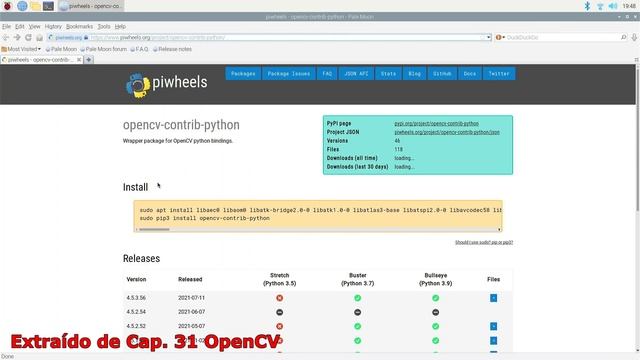This screenshot has height=360, width=640.
Task: Open the Bookmarks menu
Action: pos(79,27)
